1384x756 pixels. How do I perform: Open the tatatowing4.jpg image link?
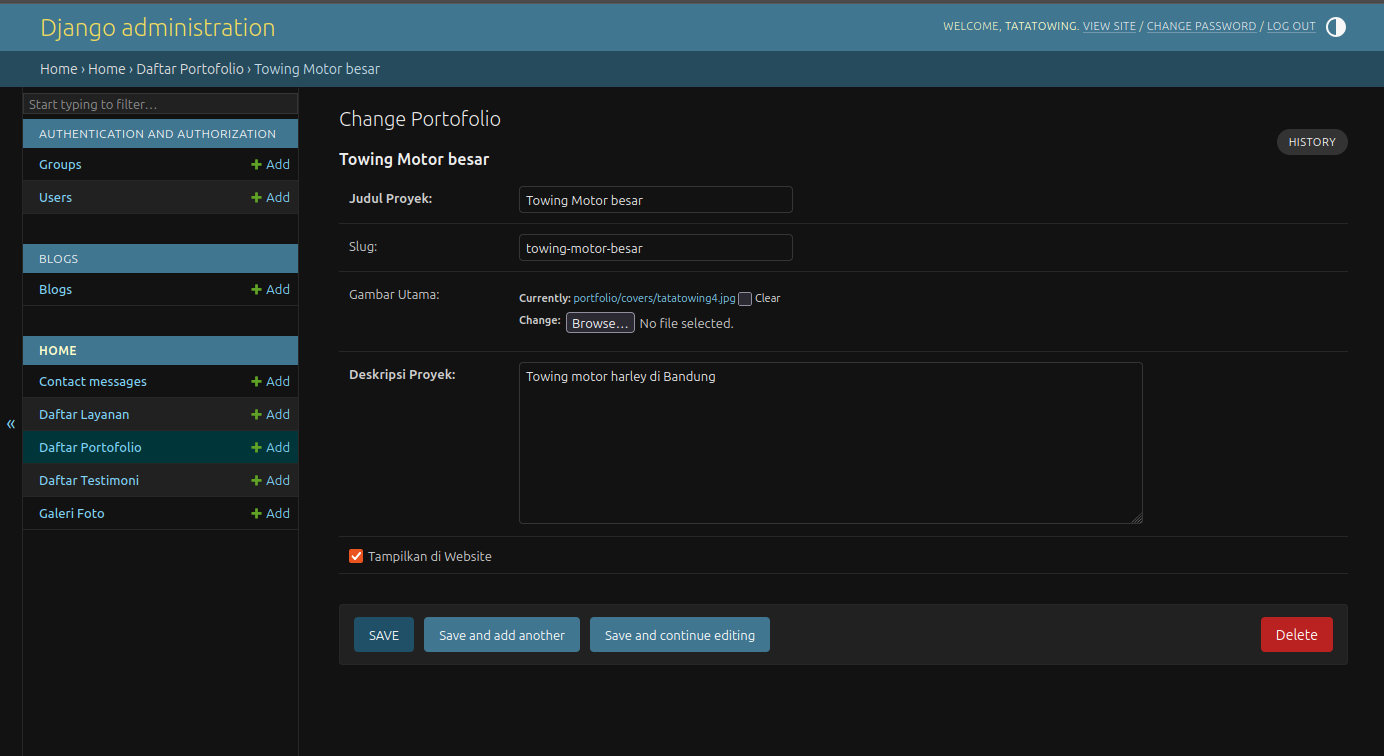654,298
